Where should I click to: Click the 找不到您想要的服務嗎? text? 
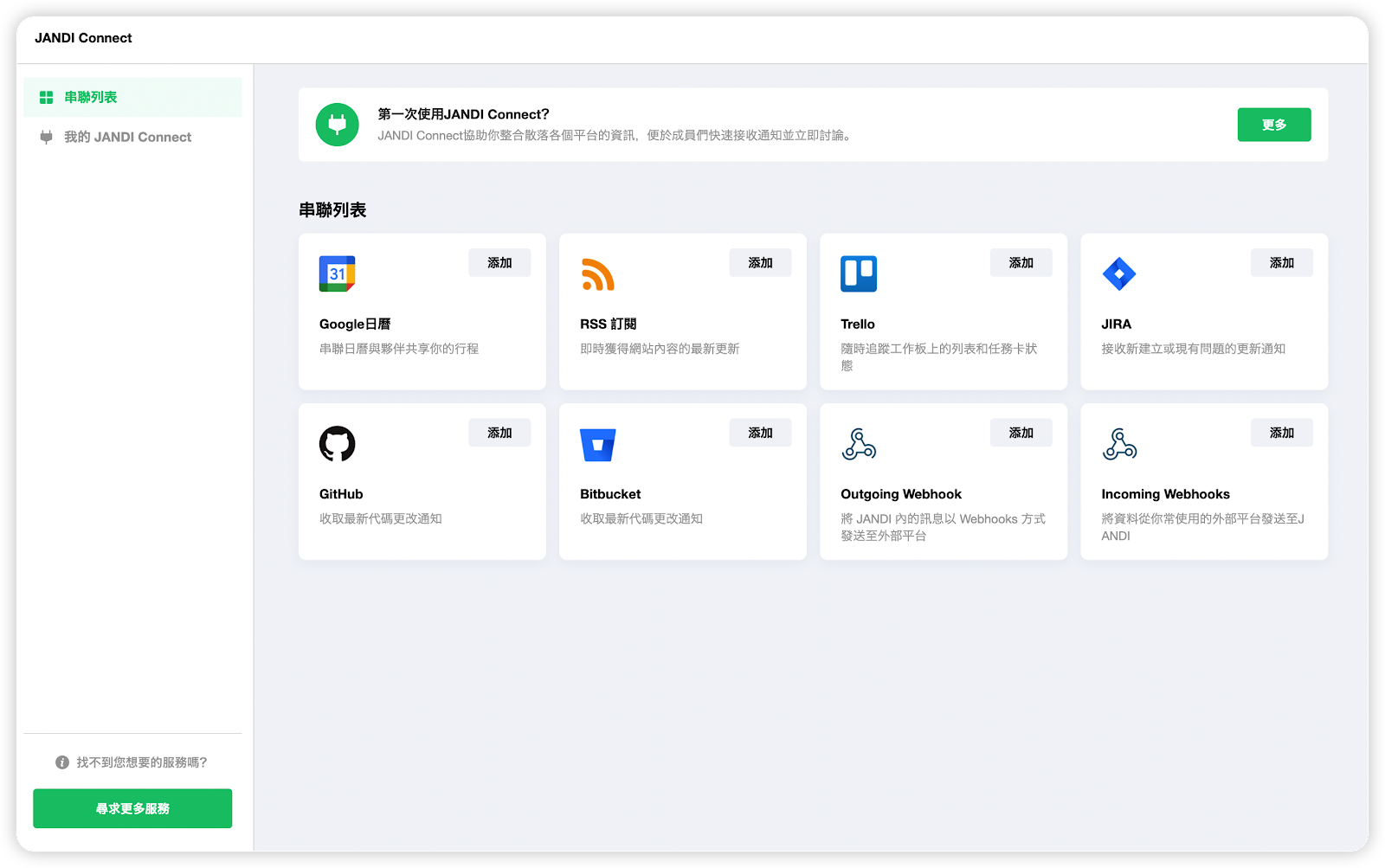click(x=142, y=762)
